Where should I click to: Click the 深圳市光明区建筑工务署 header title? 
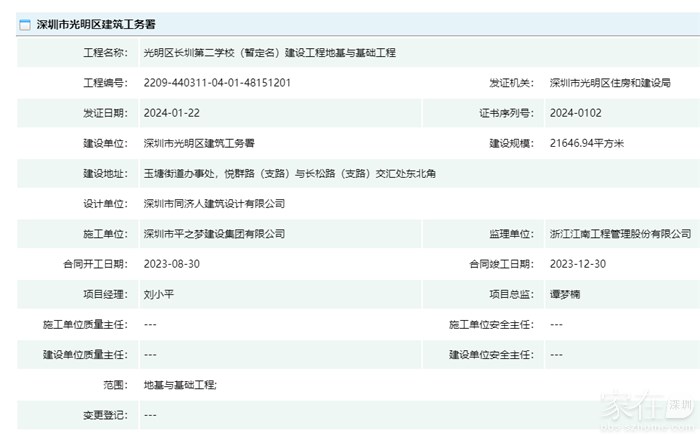tap(95, 24)
